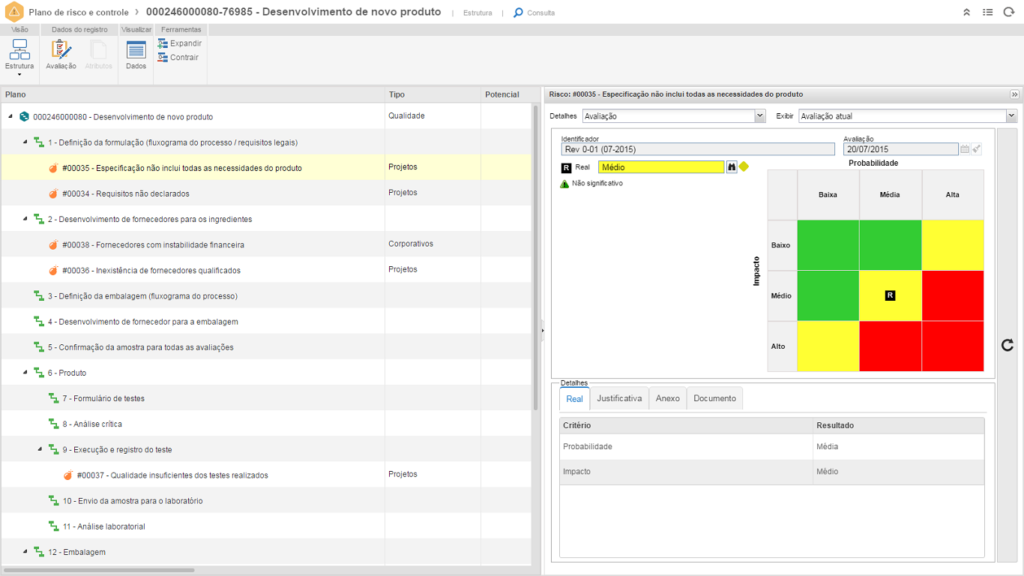Viewport: 1024px width, 576px height.
Task: Click the Consulta search icon
Action: [518, 13]
